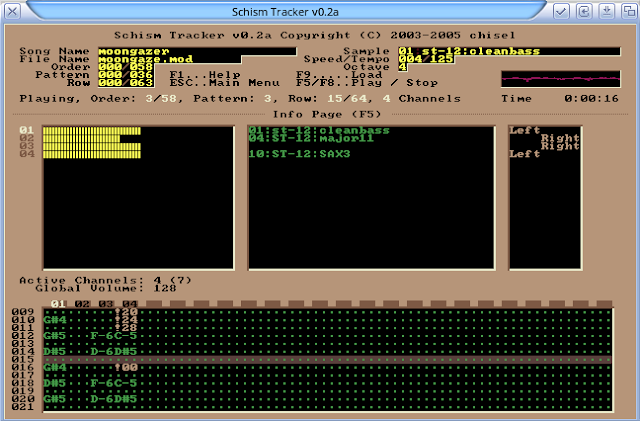Click the Speed/Tempo value 004/125
This screenshot has height=421, width=640.
click(x=426, y=59)
